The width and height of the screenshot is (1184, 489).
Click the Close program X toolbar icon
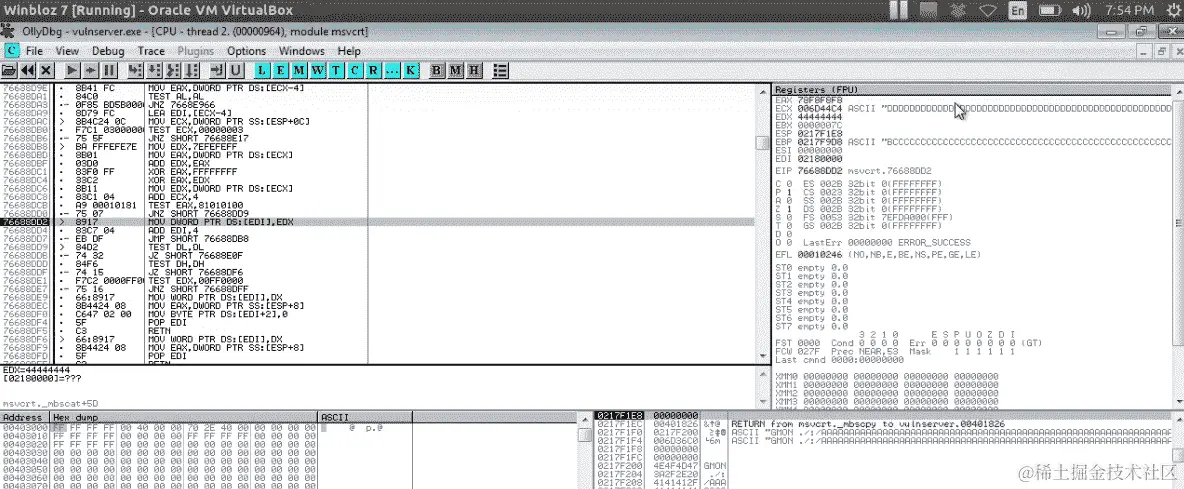pyautogui.click(x=46, y=70)
